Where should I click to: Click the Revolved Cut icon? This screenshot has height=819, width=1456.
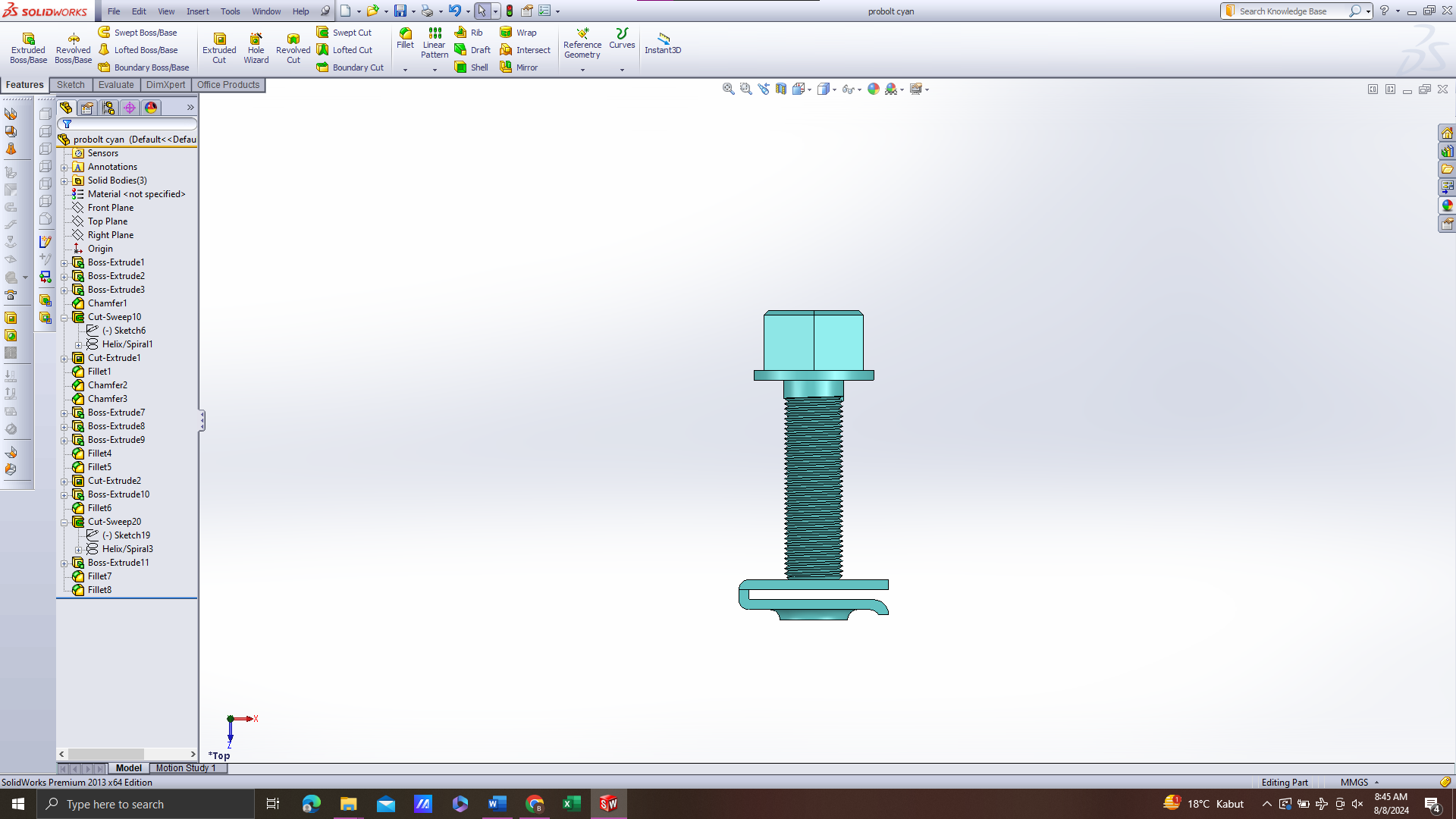point(293,48)
